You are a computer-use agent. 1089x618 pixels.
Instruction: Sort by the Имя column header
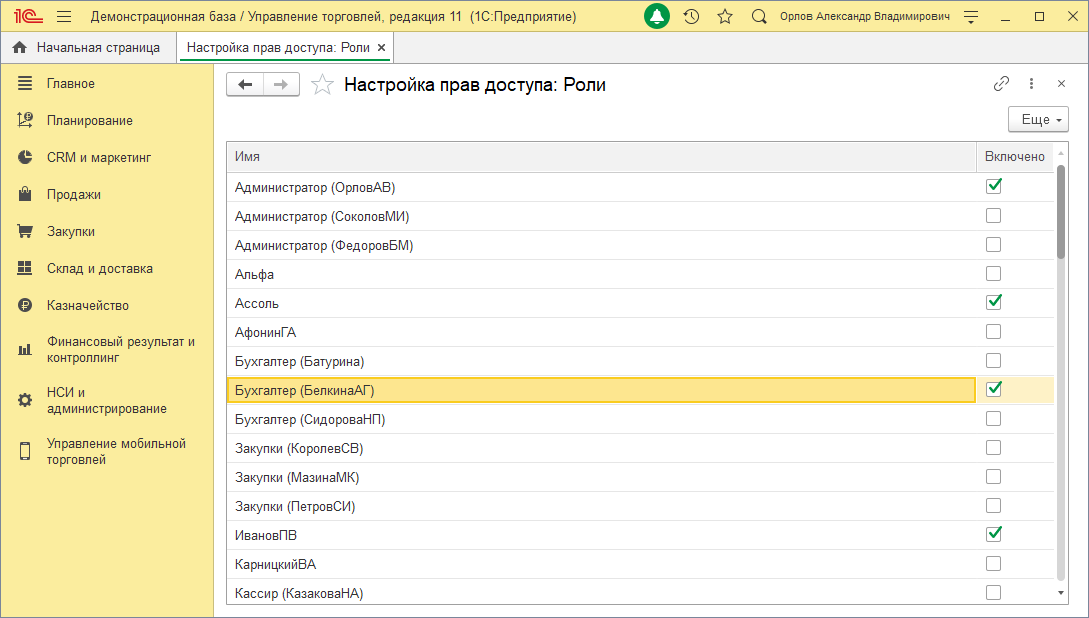[601, 157]
